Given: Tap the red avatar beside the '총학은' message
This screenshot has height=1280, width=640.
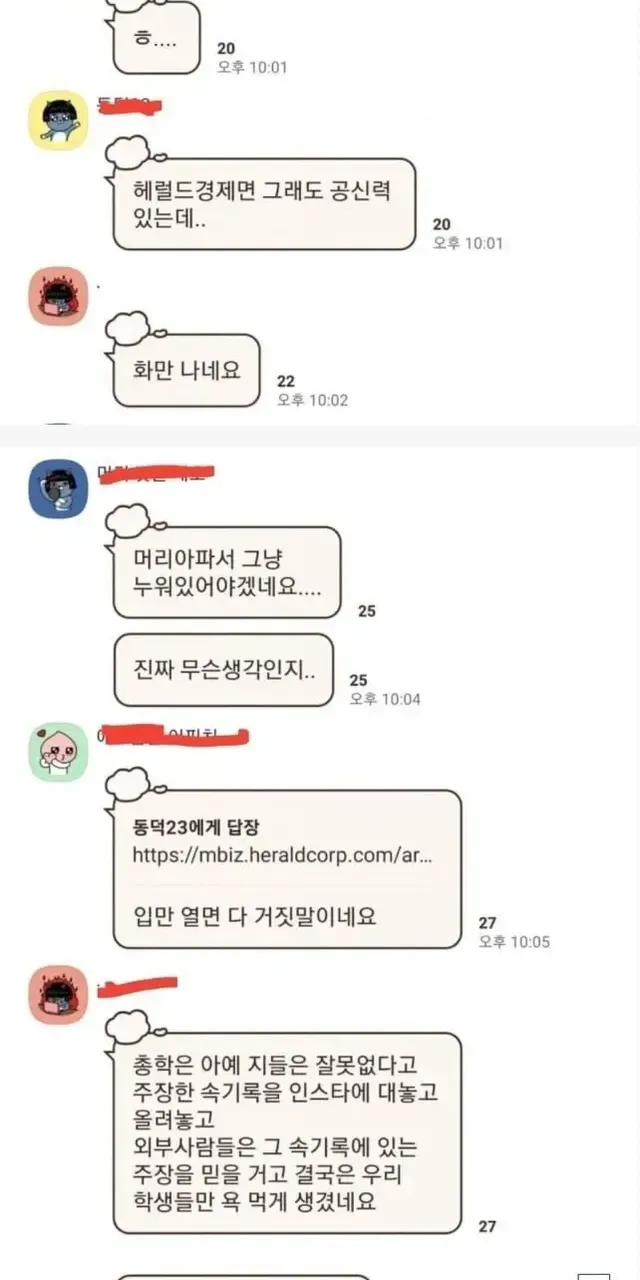Looking at the screenshot, I should 58,994.
